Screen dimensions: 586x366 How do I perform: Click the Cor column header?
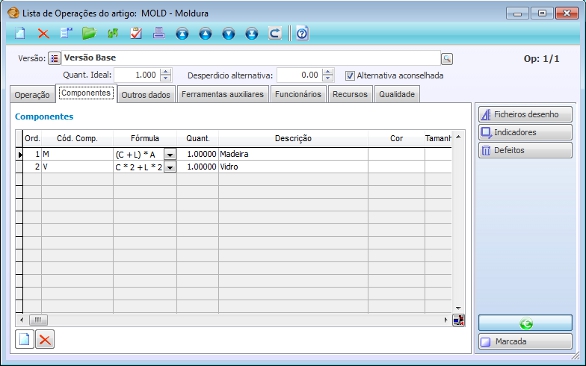(x=397, y=138)
